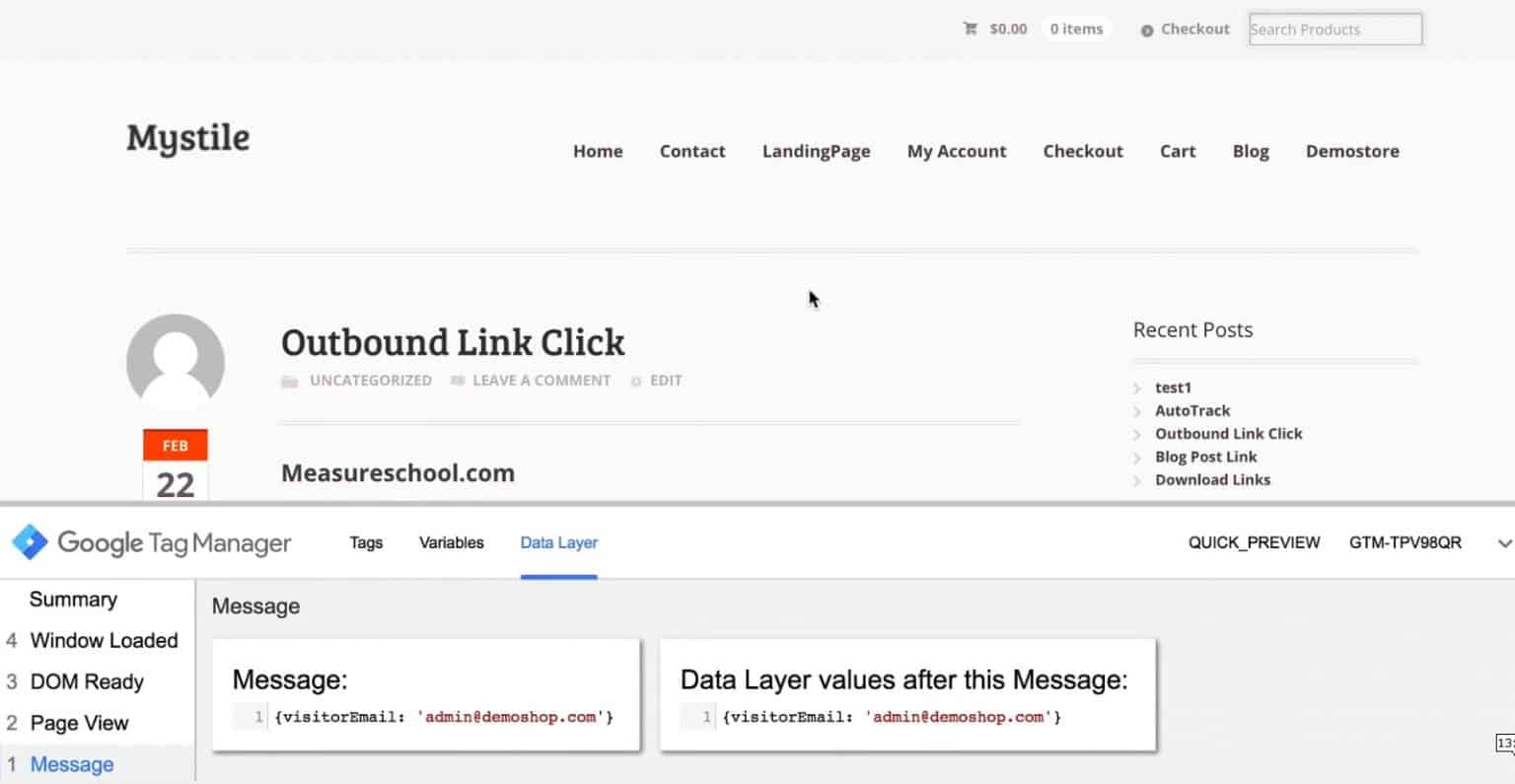Open the Outbound Link Click post title
Screen dimensions: 1515x784
click(x=453, y=342)
